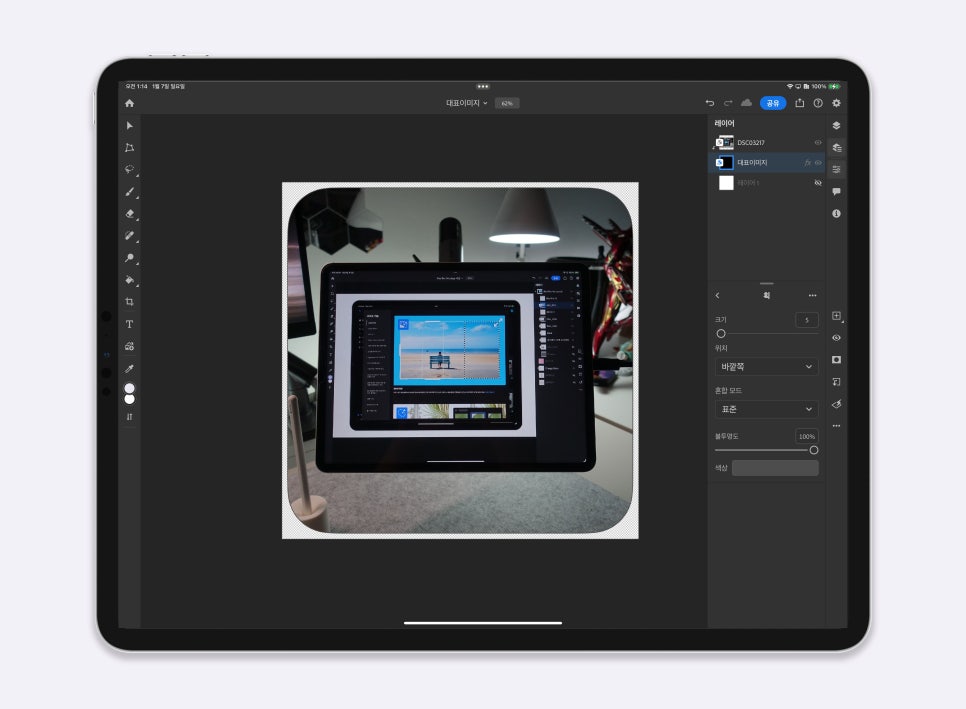
Task: Toggle layer visibility from taskbar eye
Action: [836, 338]
